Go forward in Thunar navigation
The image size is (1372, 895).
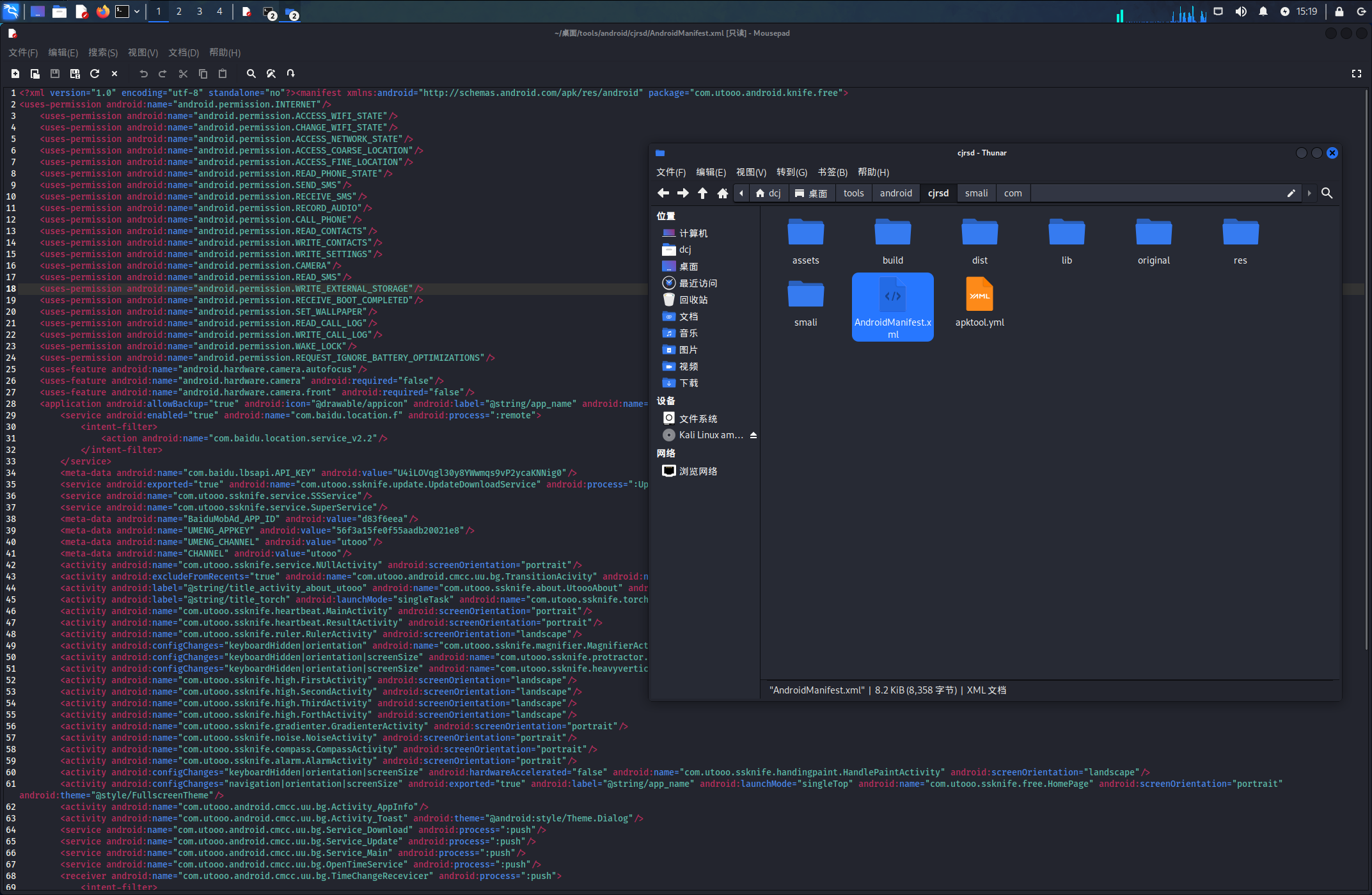click(x=683, y=193)
